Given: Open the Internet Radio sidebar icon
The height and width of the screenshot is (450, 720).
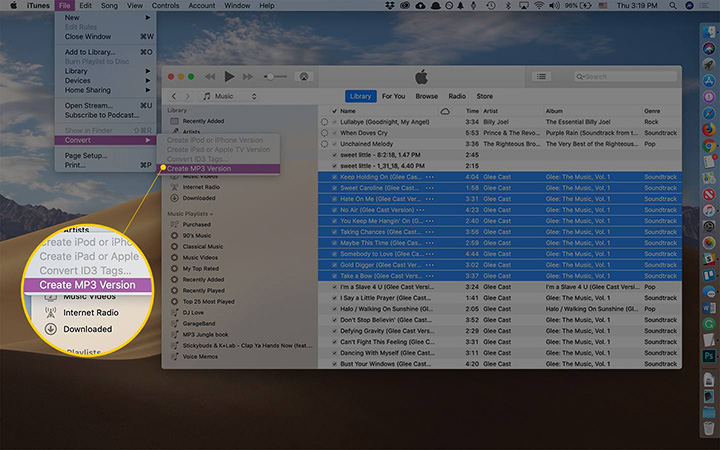Looking at the screenshot, I should coord(173,186).
